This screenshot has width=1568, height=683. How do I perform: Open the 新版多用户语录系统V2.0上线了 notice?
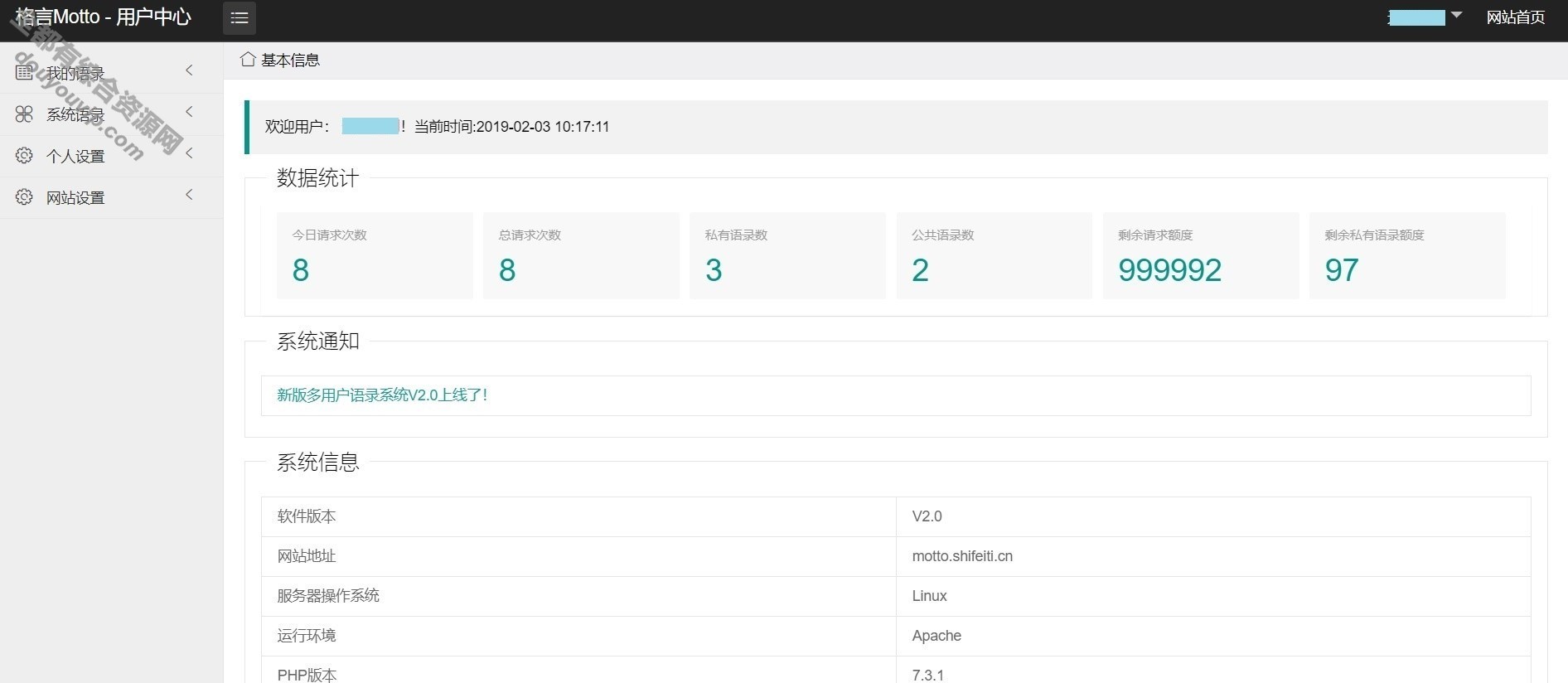(x=382, y=395)
